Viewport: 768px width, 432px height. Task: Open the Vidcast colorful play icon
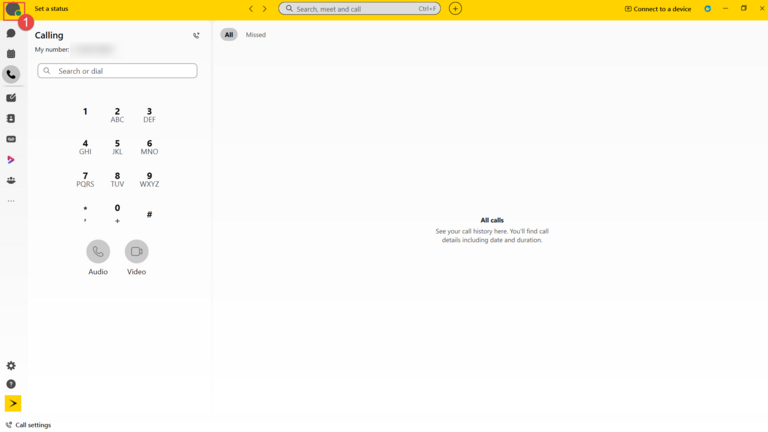click(11, 160)
